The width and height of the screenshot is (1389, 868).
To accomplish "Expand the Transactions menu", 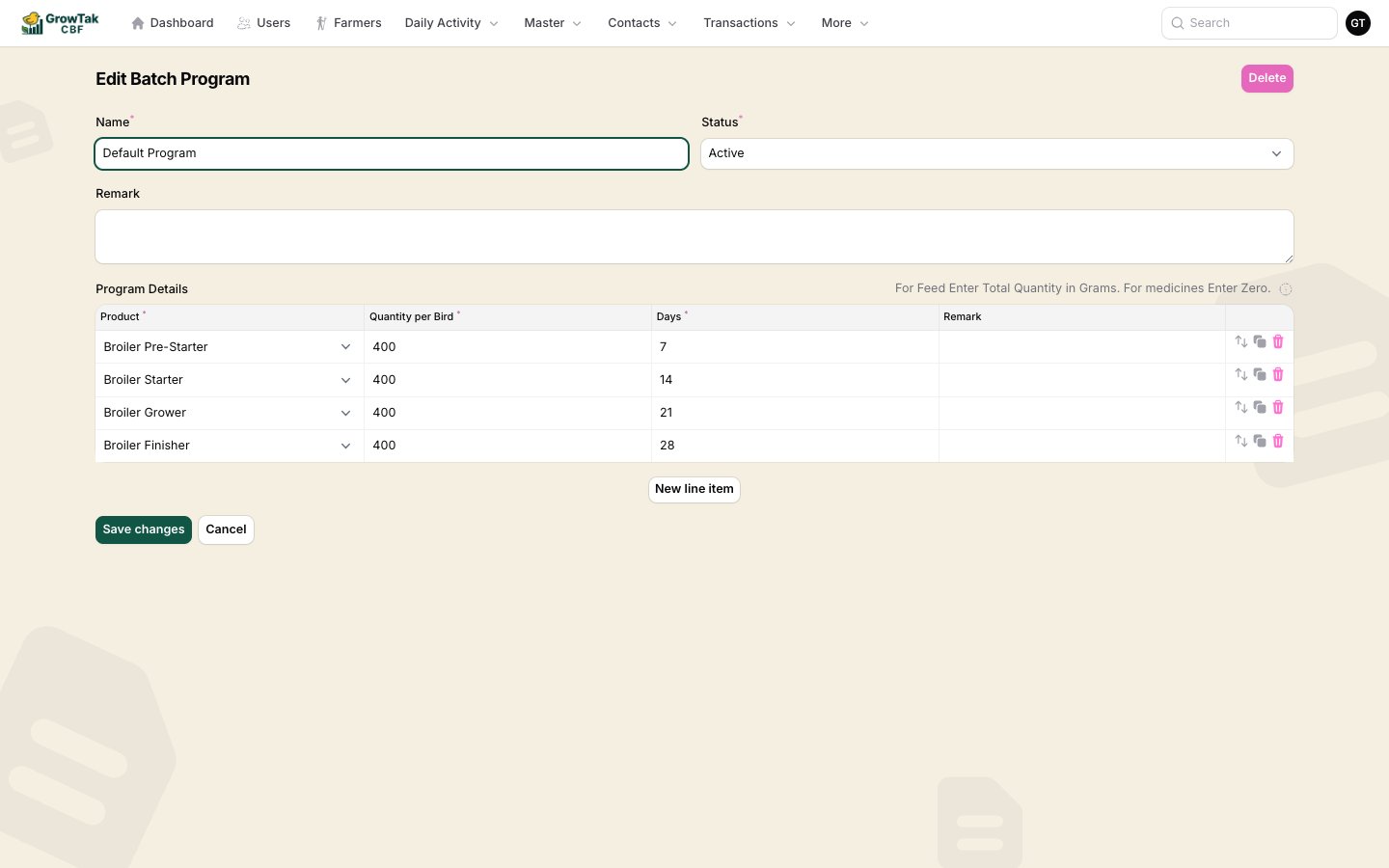I will click(x=749, y=23).
